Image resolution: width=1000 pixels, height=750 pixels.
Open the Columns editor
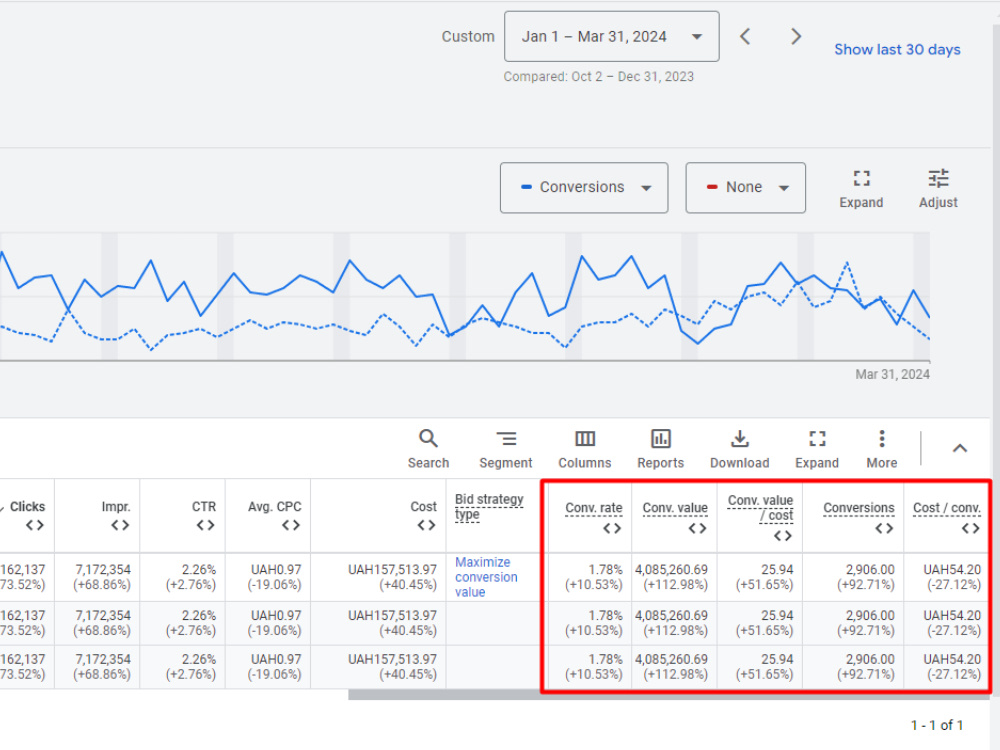(x=584, y=449)
